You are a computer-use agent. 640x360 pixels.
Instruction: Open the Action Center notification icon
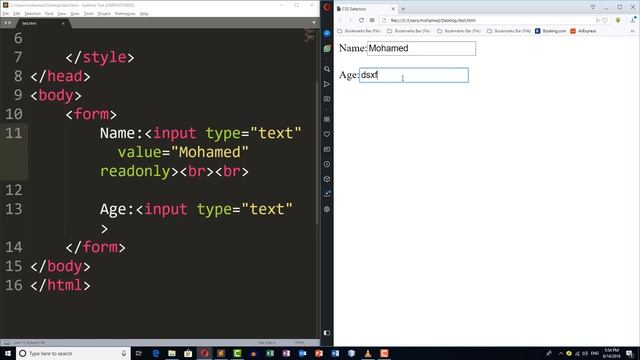630,353
